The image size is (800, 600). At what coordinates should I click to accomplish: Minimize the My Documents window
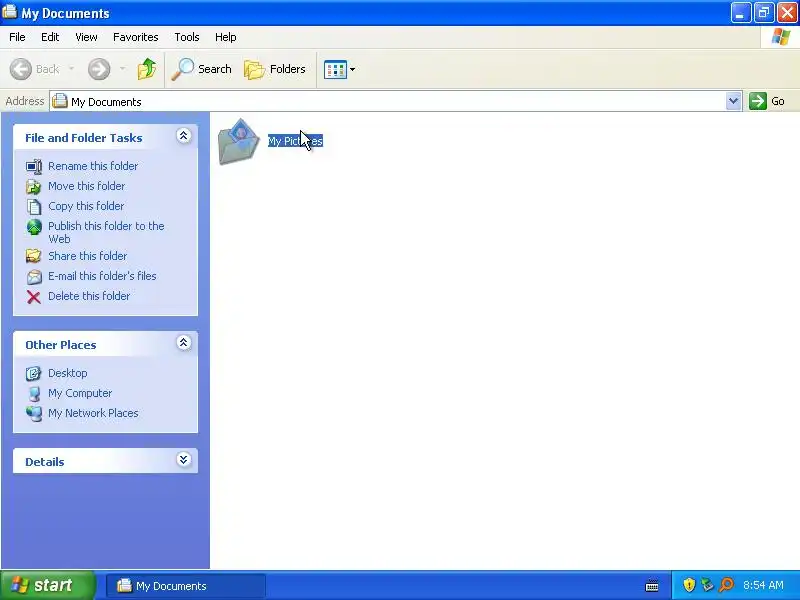[x=740, y=13]
